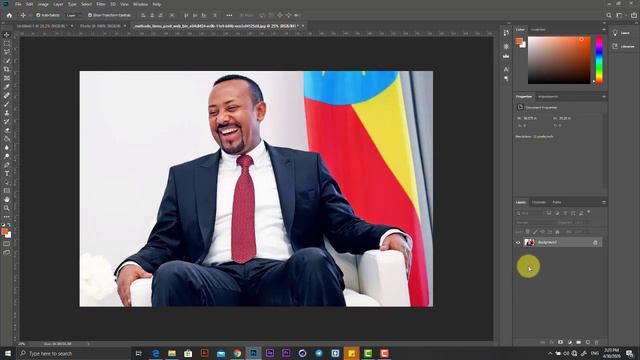Switch to the Adjustments tab
The image size is (640, 360).
(548, 96)
